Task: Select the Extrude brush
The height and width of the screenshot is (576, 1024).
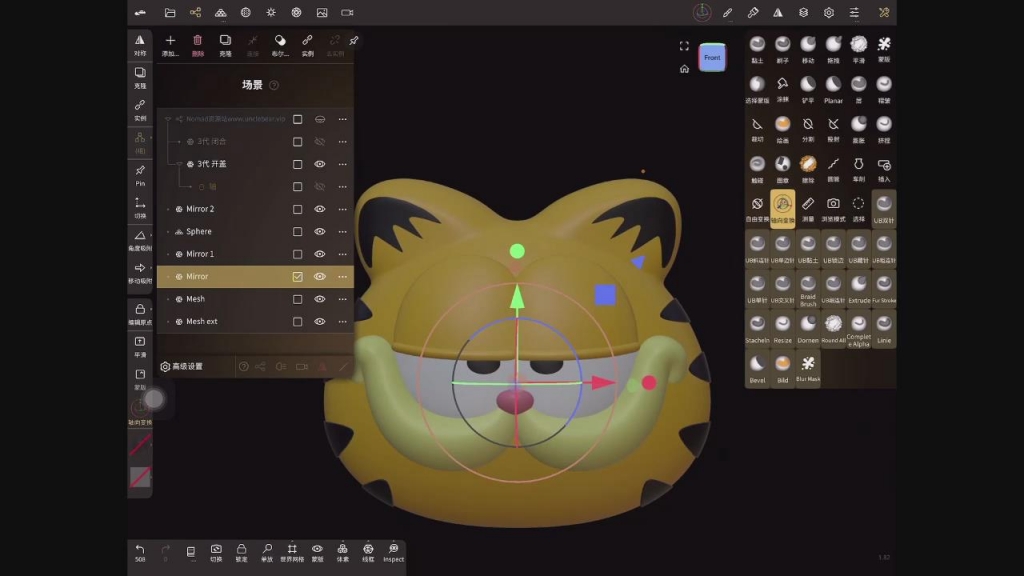Action: tap(859, 289)
